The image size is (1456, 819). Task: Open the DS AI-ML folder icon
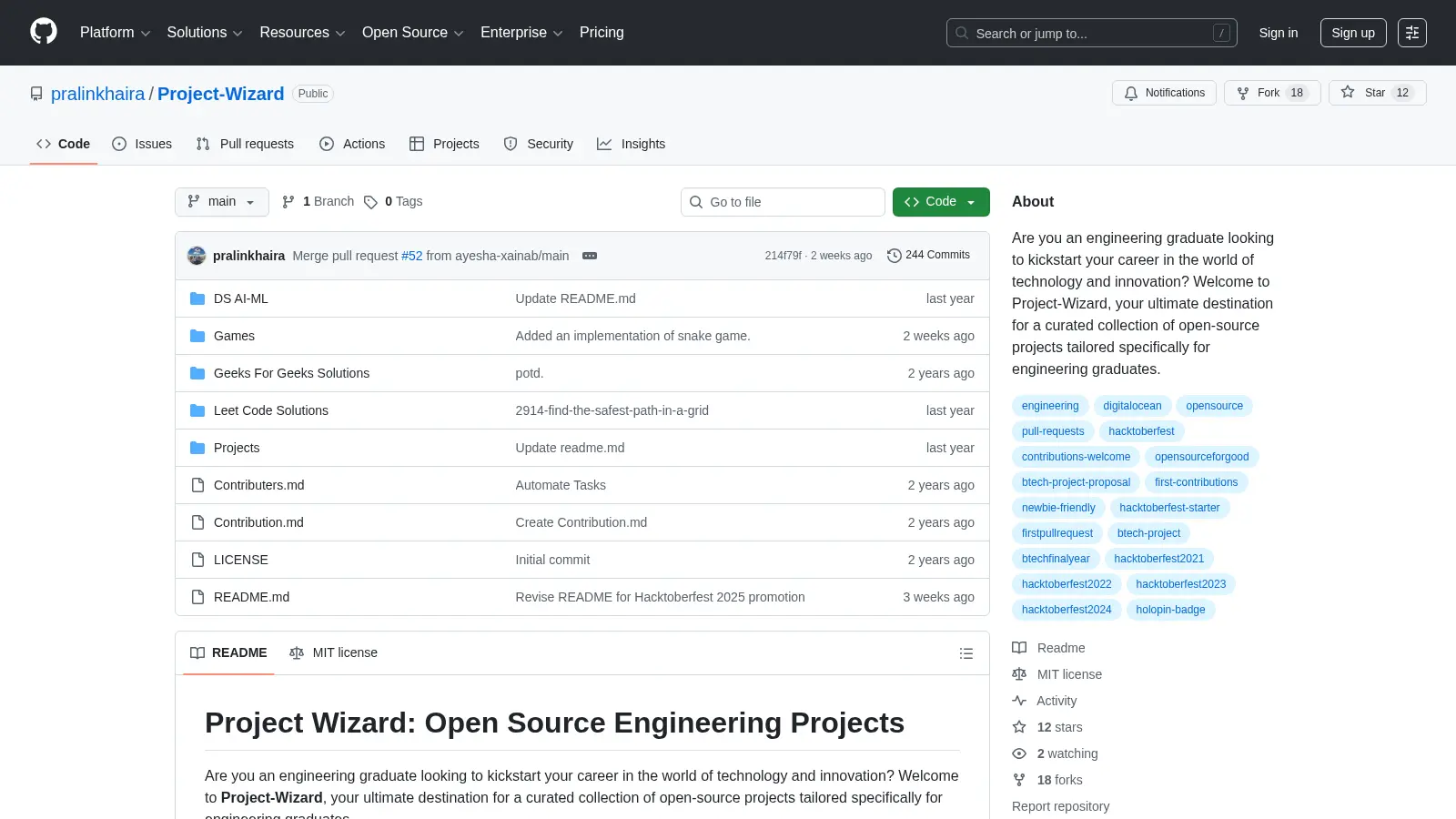(197, 298)
